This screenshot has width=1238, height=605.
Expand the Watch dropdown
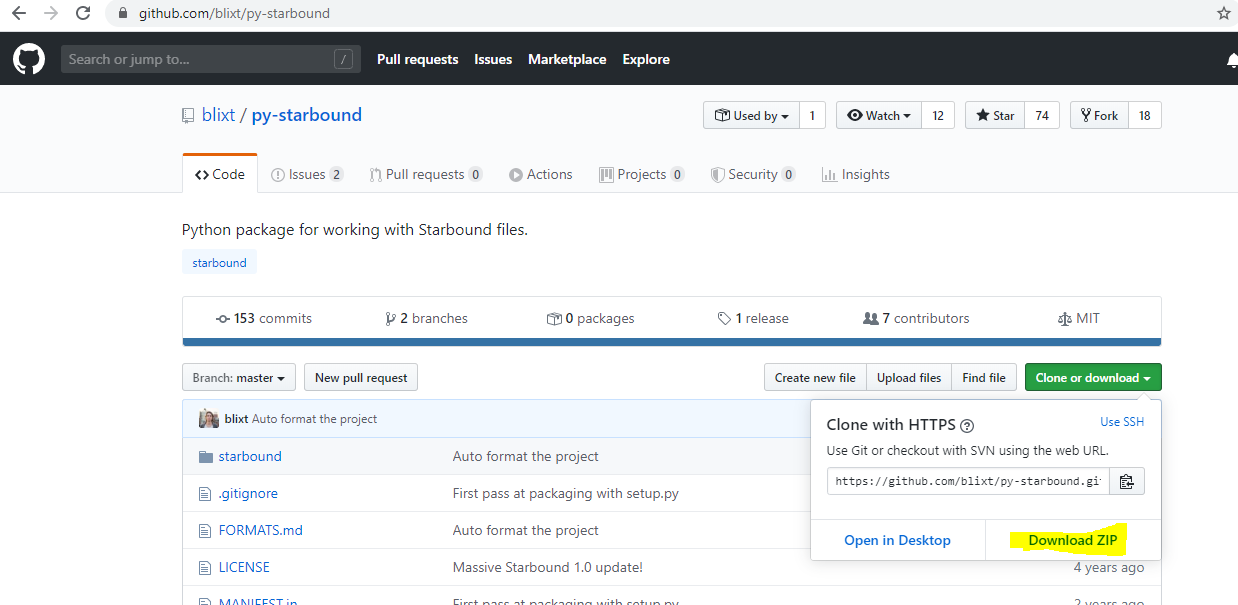[878, 116]
